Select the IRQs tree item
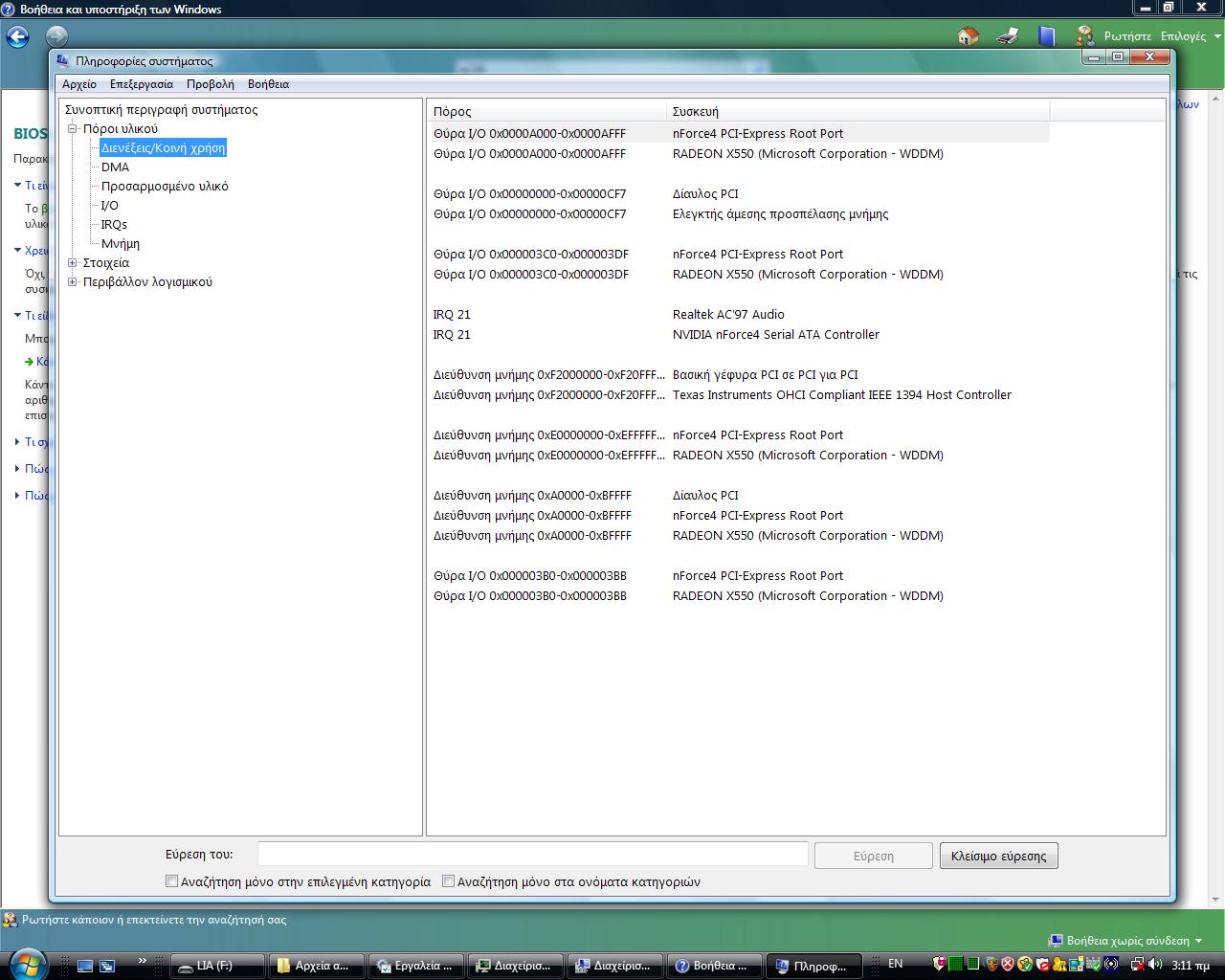Screen dimensions: 1225x980 point(114,224)
